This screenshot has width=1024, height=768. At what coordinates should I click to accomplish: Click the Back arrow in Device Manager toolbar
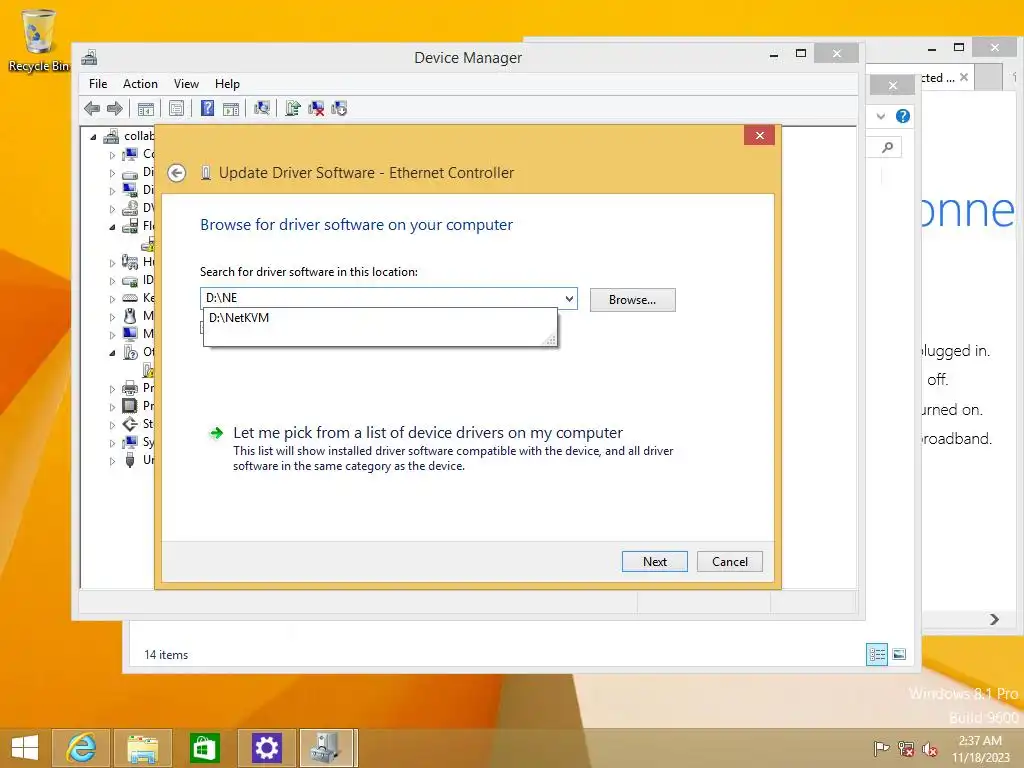(x=92, y=108)
